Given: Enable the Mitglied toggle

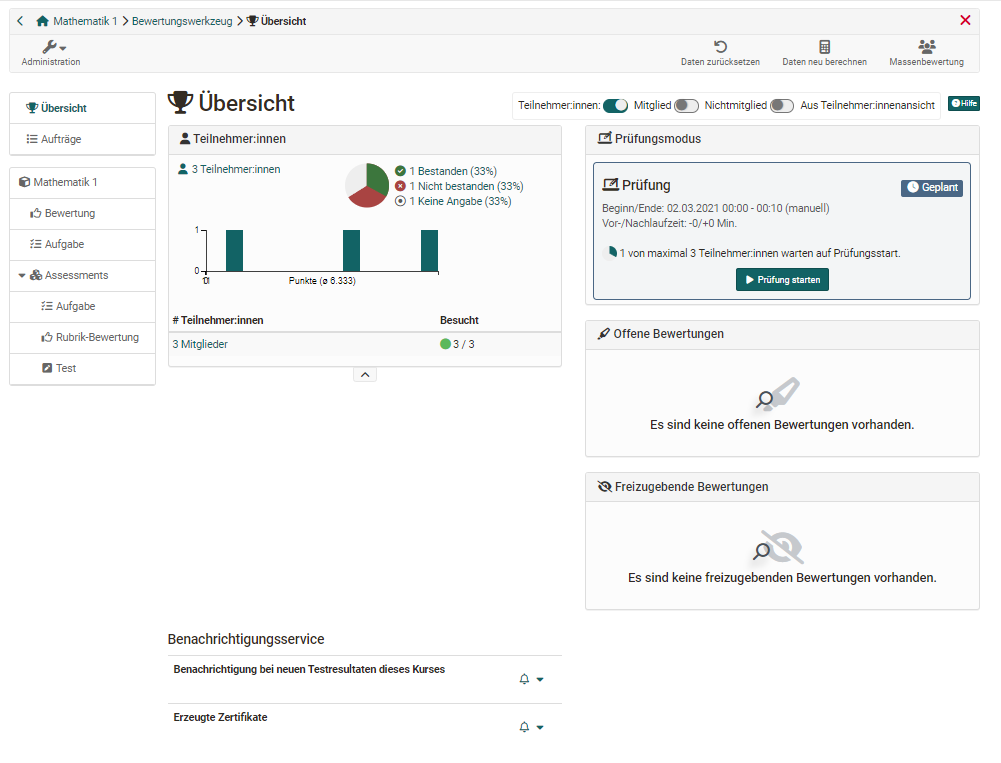Looking at the screenshot, I should tap(686, 106).
